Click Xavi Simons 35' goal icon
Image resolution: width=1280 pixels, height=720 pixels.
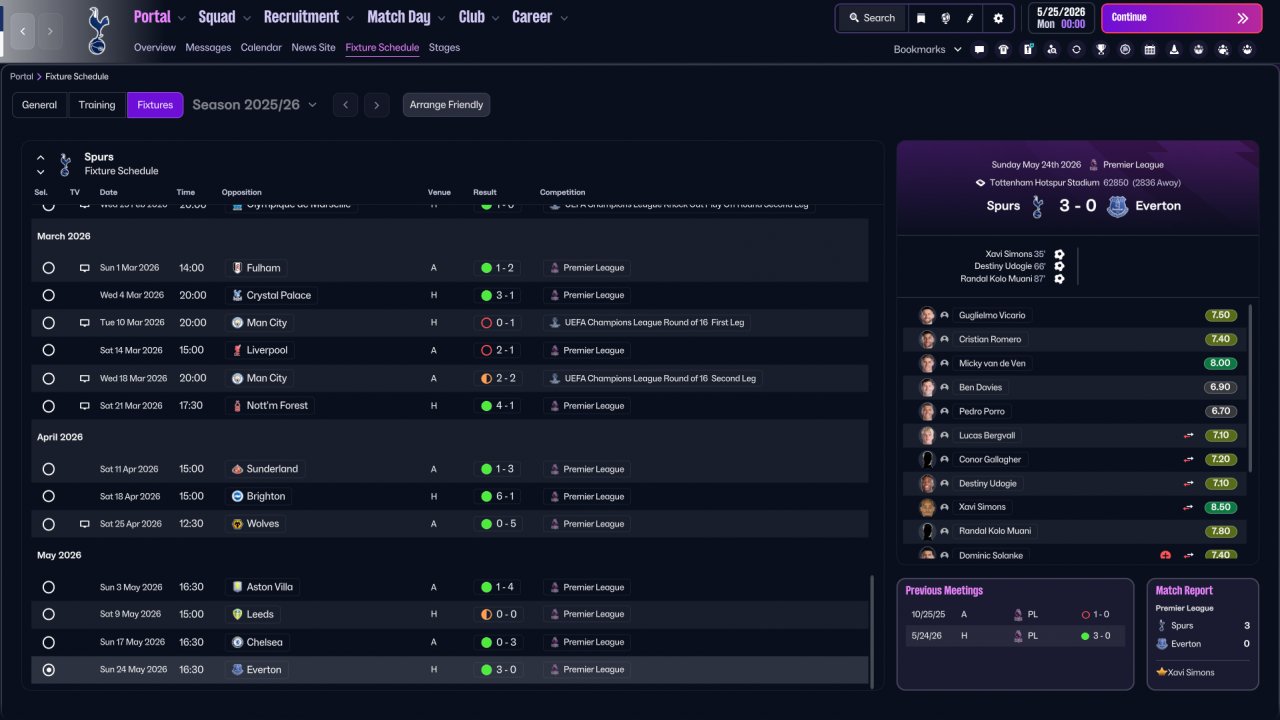tap(1059, 255)
